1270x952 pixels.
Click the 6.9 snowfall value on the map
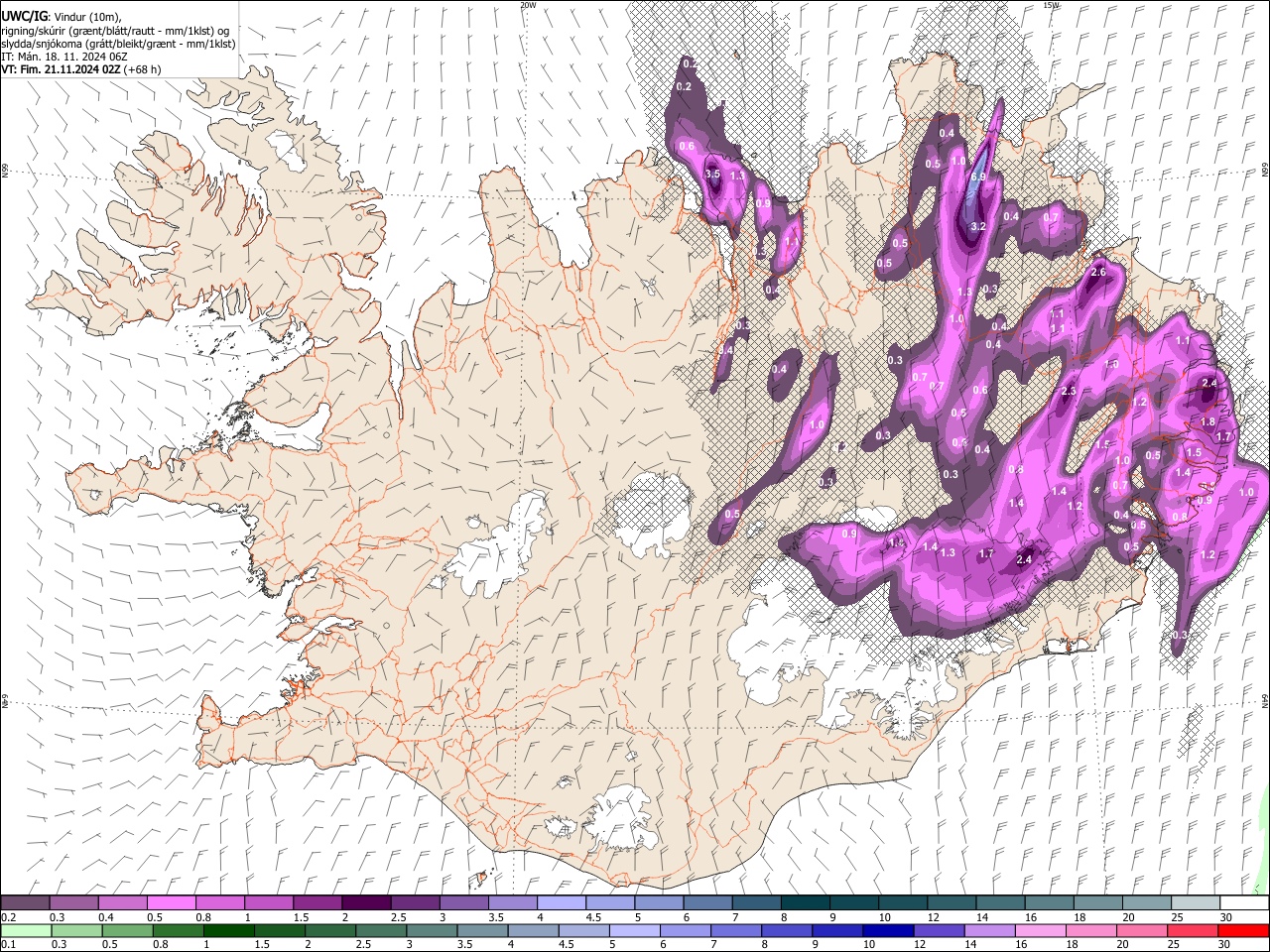(977, 177)
